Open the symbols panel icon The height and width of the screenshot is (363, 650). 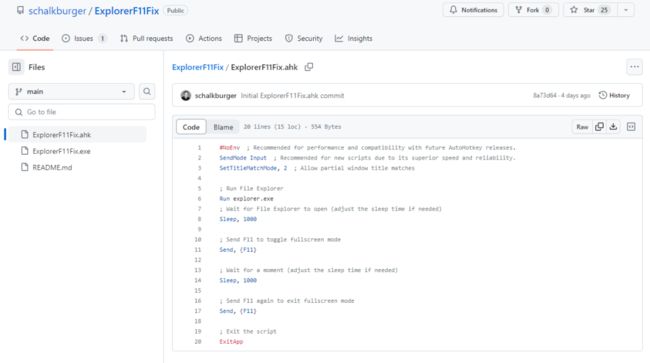(x=631, y=127)
